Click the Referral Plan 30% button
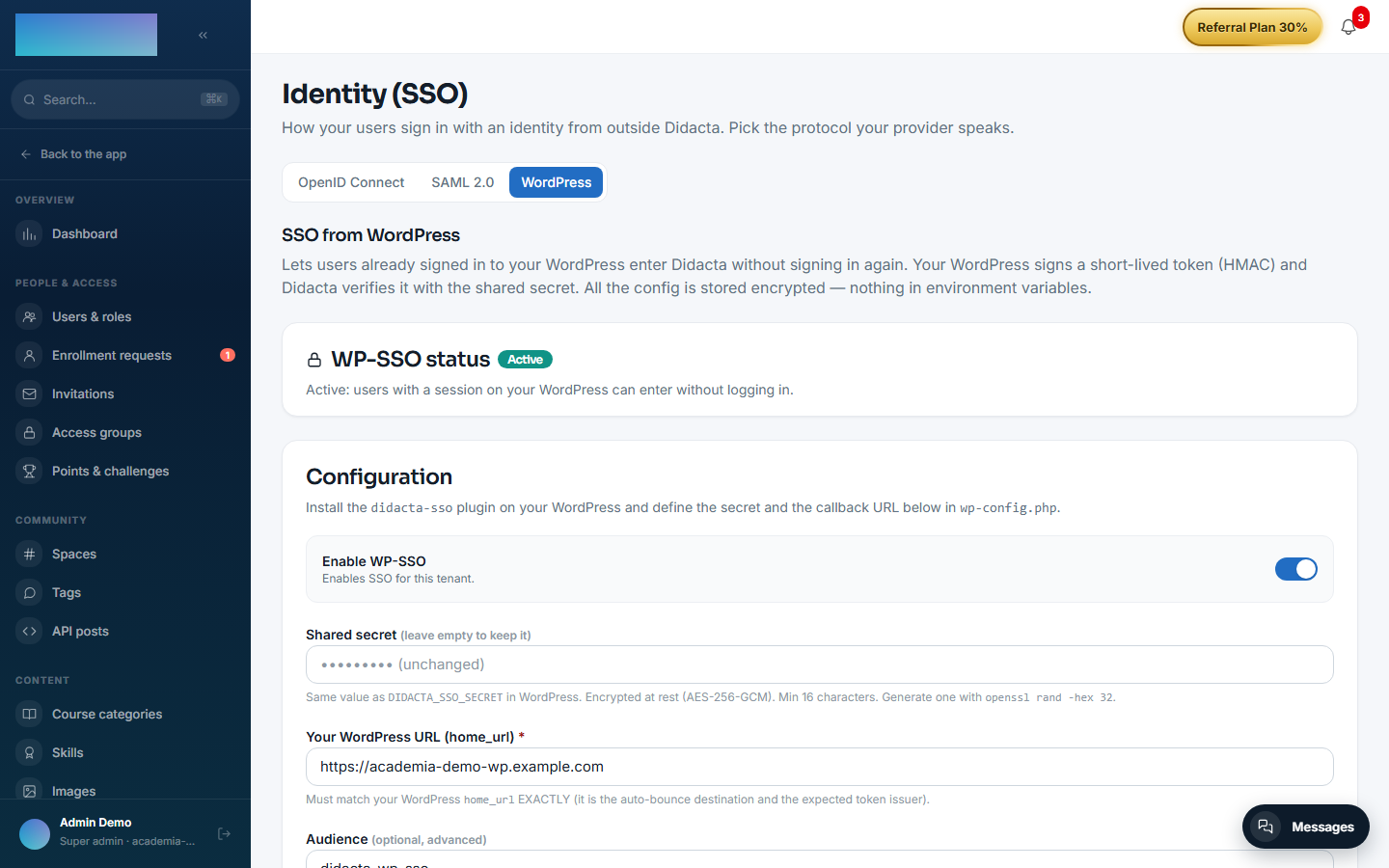This screenshot has width=1389, height=868. (x=1252, y=27)
